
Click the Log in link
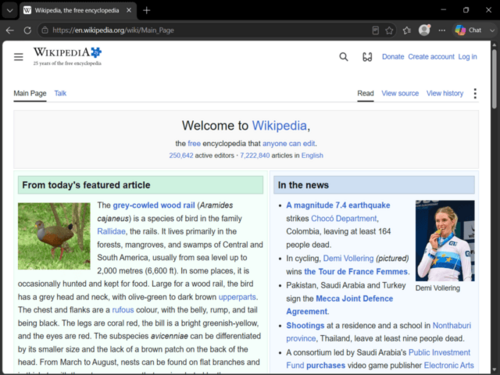[467, 57]
